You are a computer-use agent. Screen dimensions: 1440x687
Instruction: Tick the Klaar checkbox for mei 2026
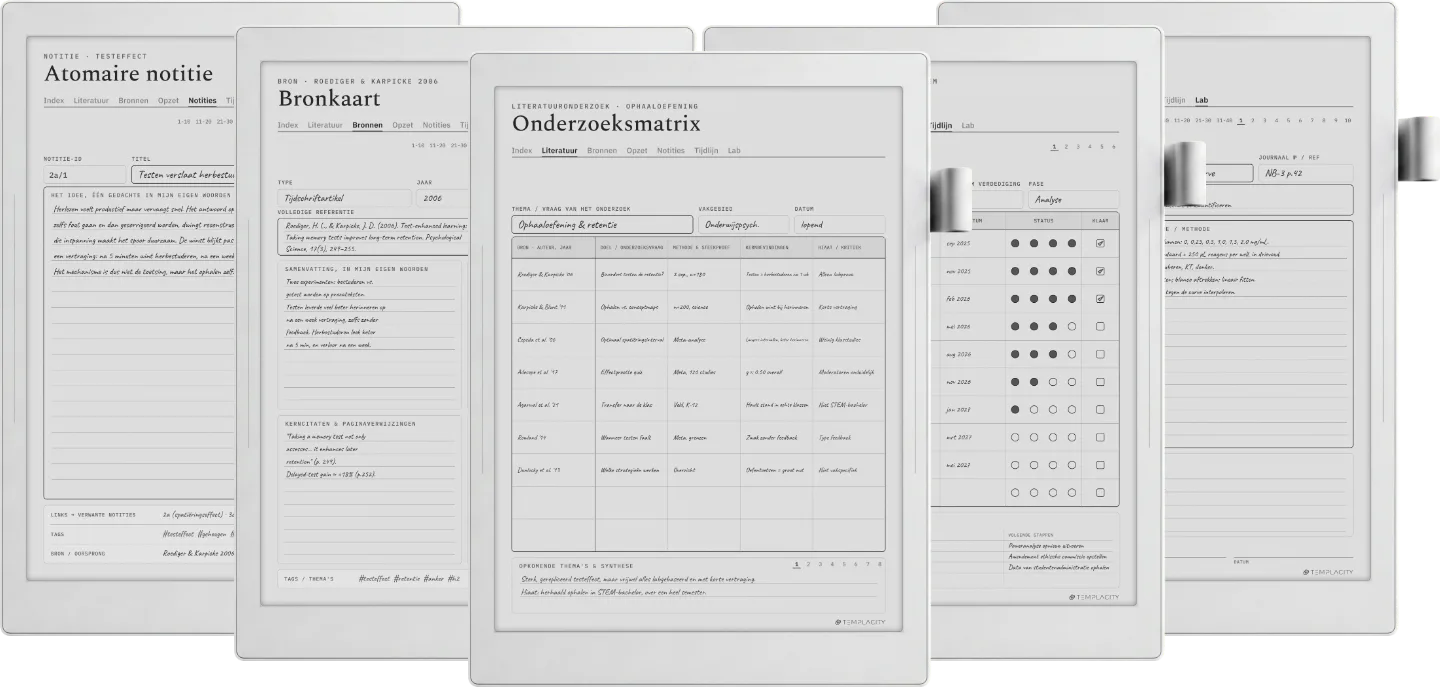tap(1100, 326)
